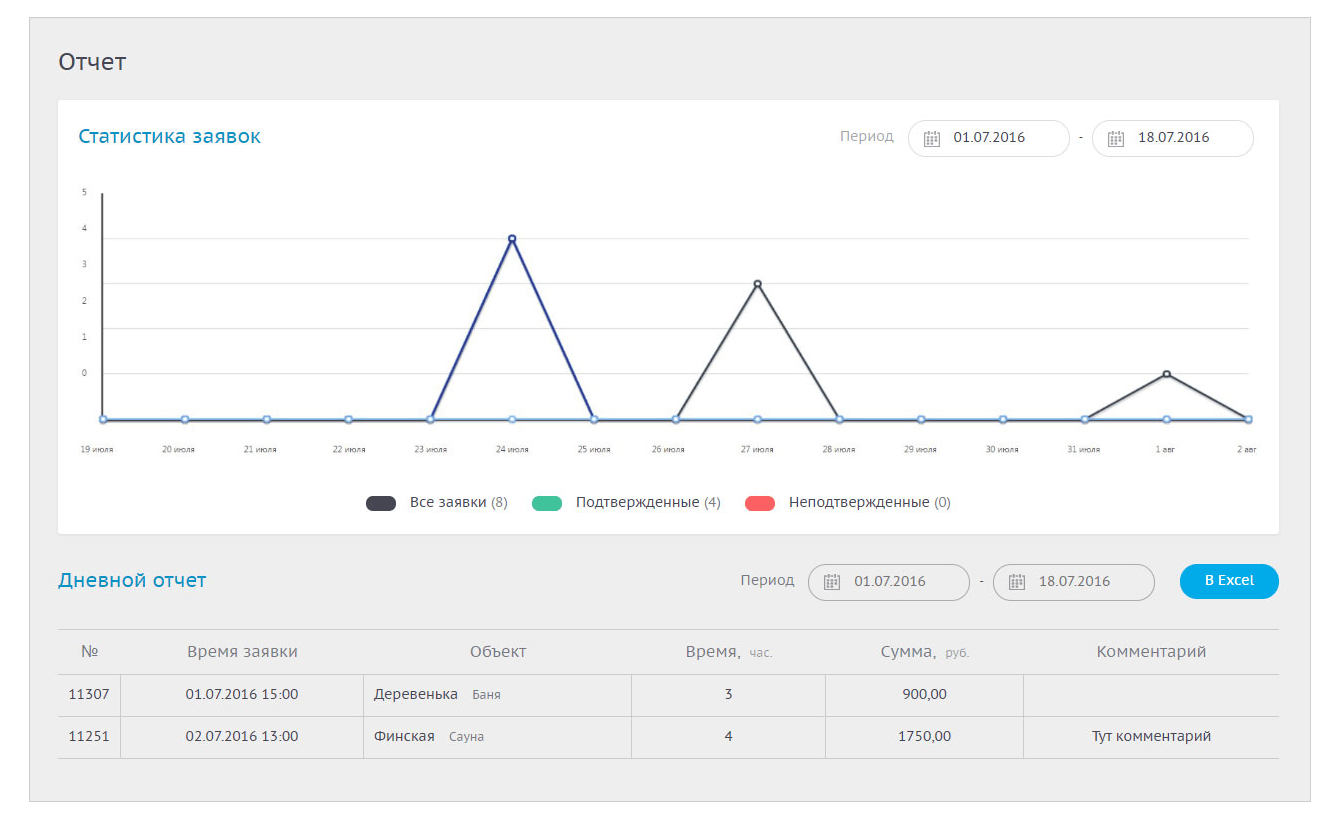
Task: Click the dark Все заявки legend swatch
Action: click(x=381, y=503)
